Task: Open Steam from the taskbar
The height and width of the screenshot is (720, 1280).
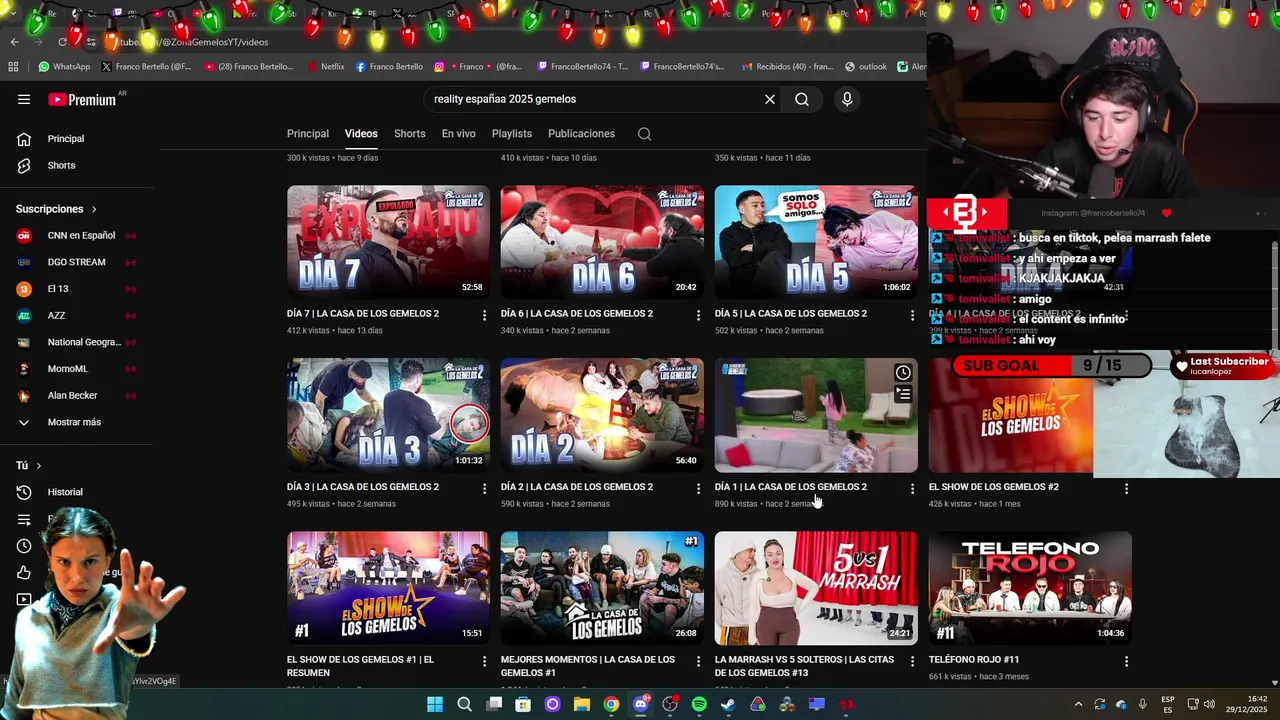Action: tap(728, 704)
